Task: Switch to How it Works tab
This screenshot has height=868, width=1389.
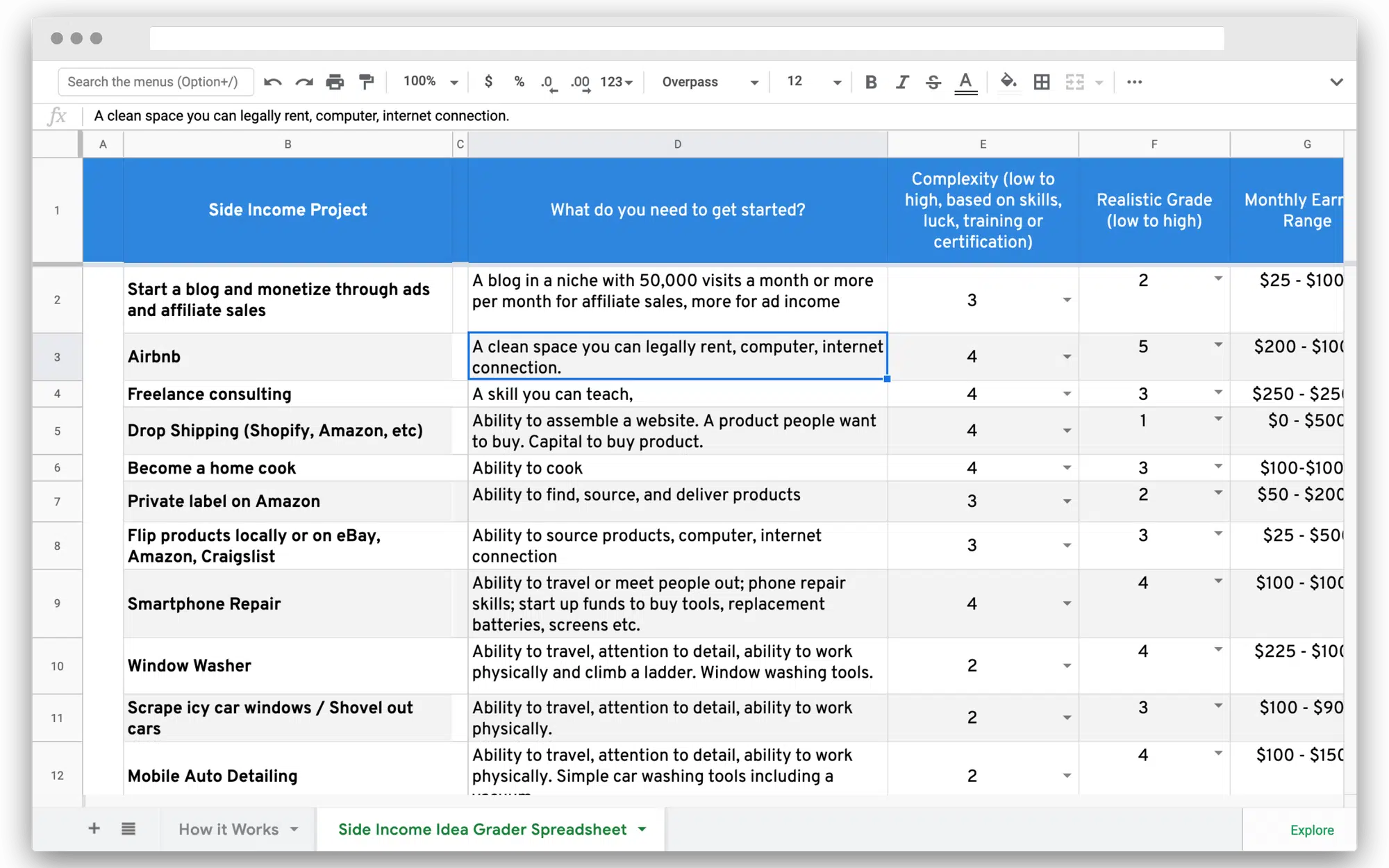Action: pyautogui.click(x=228, y=829)
